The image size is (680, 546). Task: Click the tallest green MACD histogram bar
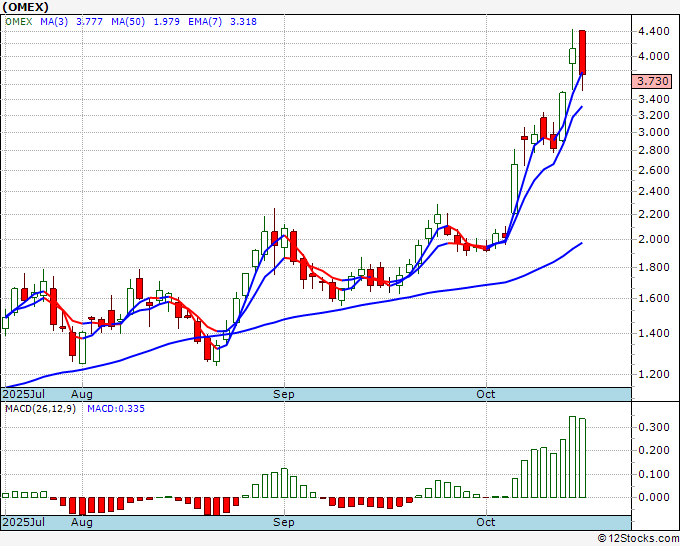[x=572, y=457]
